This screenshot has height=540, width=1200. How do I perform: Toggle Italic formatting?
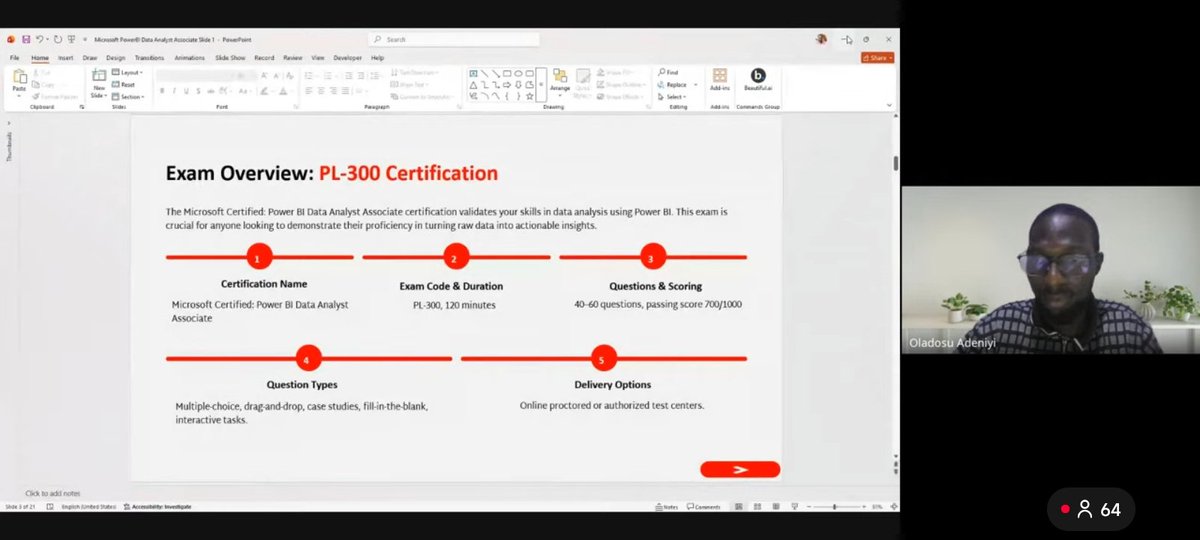point(174,91)
